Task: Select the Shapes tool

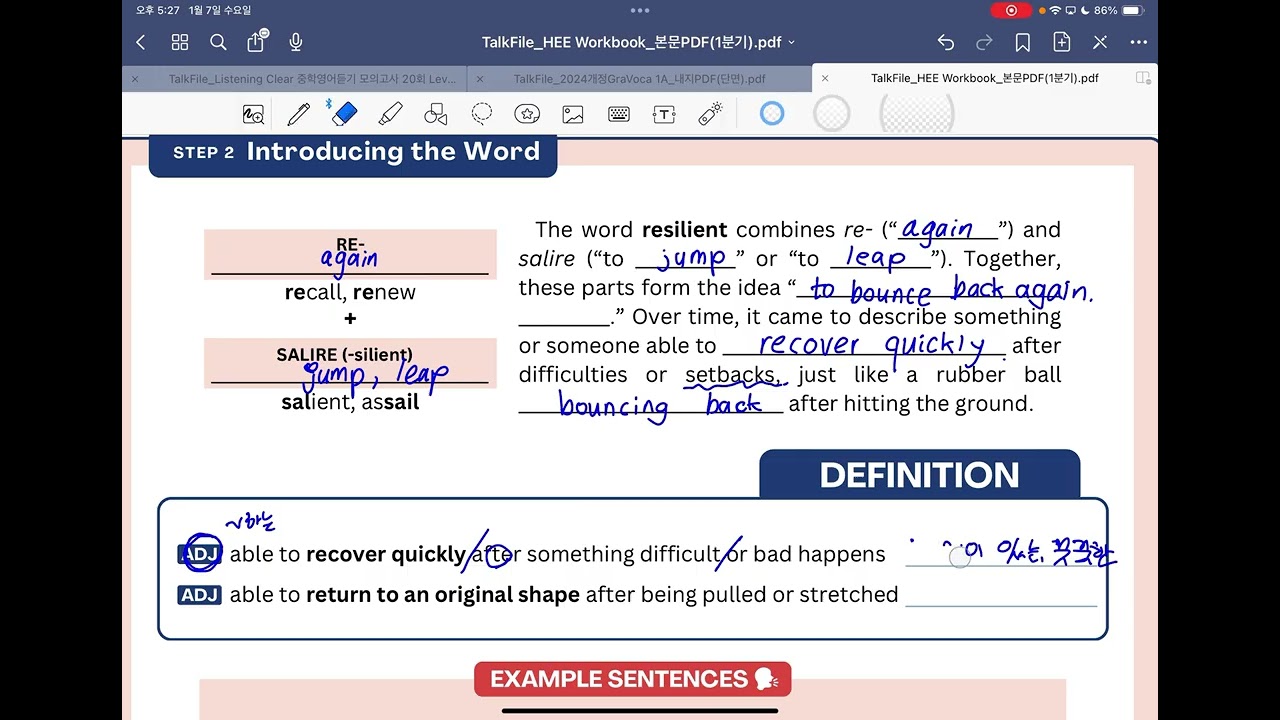Action: [x=436, y=114]
